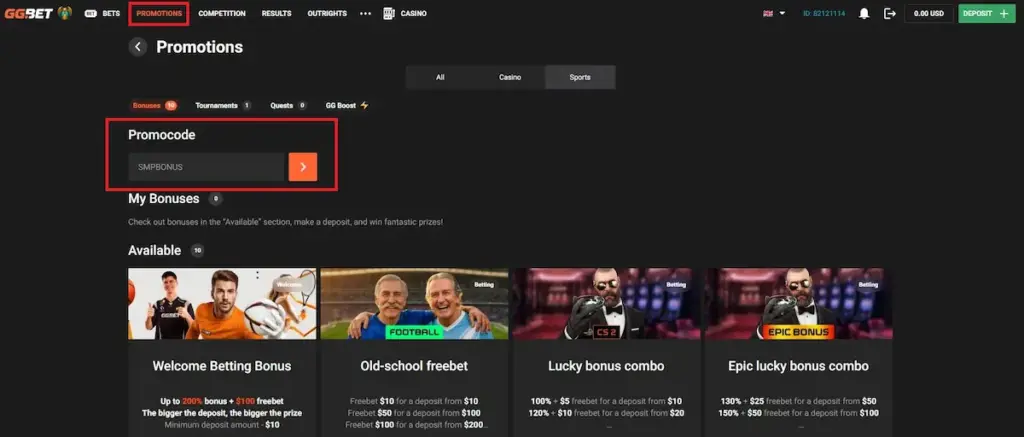Open the Casino section

(x=413, y=13)
